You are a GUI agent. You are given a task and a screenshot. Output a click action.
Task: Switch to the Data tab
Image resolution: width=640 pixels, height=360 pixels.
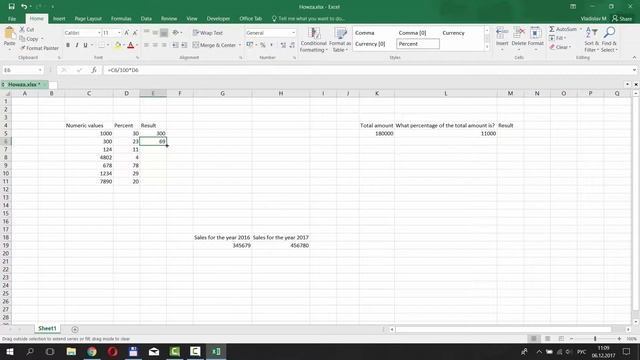[x=146, y=19]
